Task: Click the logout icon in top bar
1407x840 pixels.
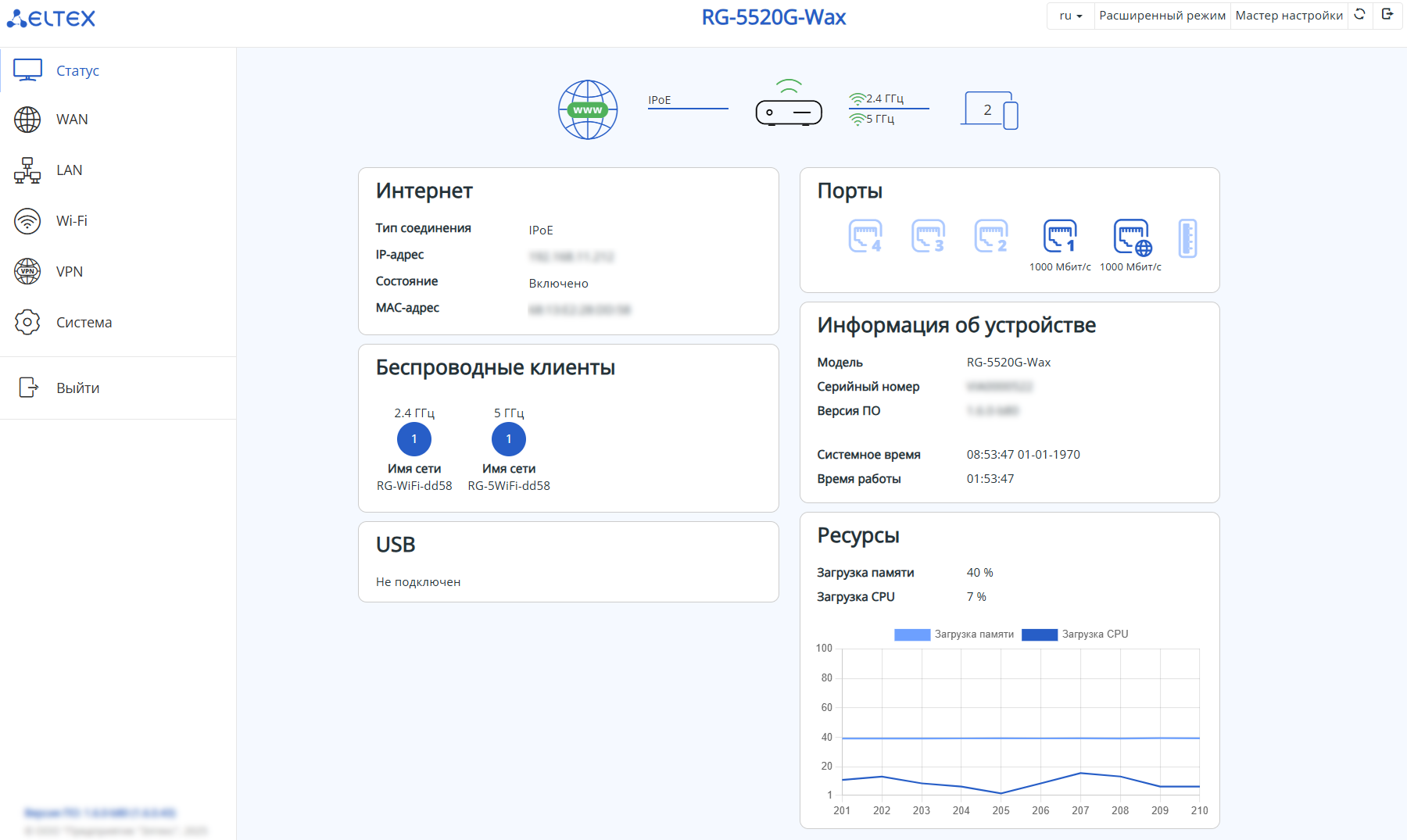Action: [x=1387, y=15]
